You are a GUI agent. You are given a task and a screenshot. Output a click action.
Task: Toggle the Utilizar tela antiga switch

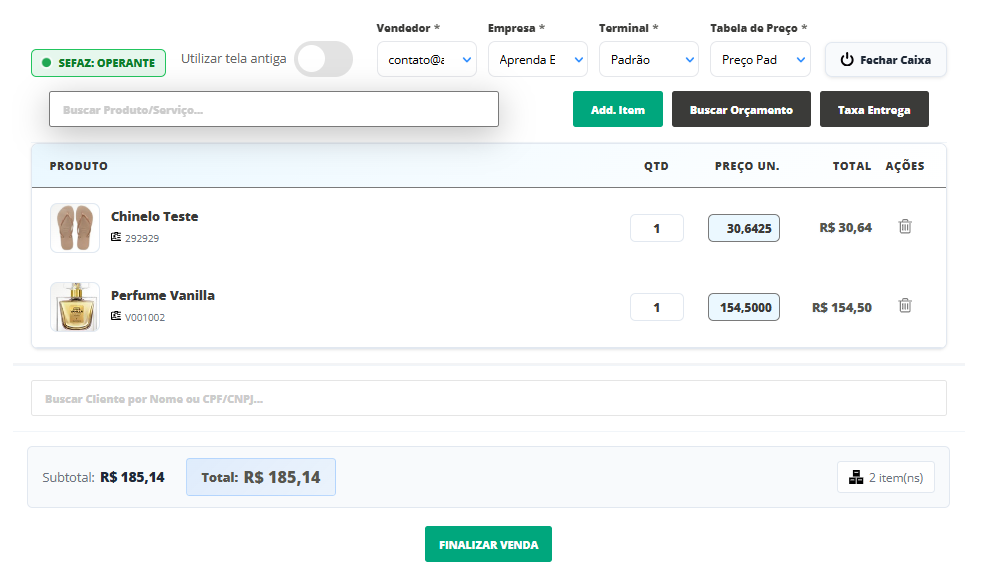coord(323,59)
